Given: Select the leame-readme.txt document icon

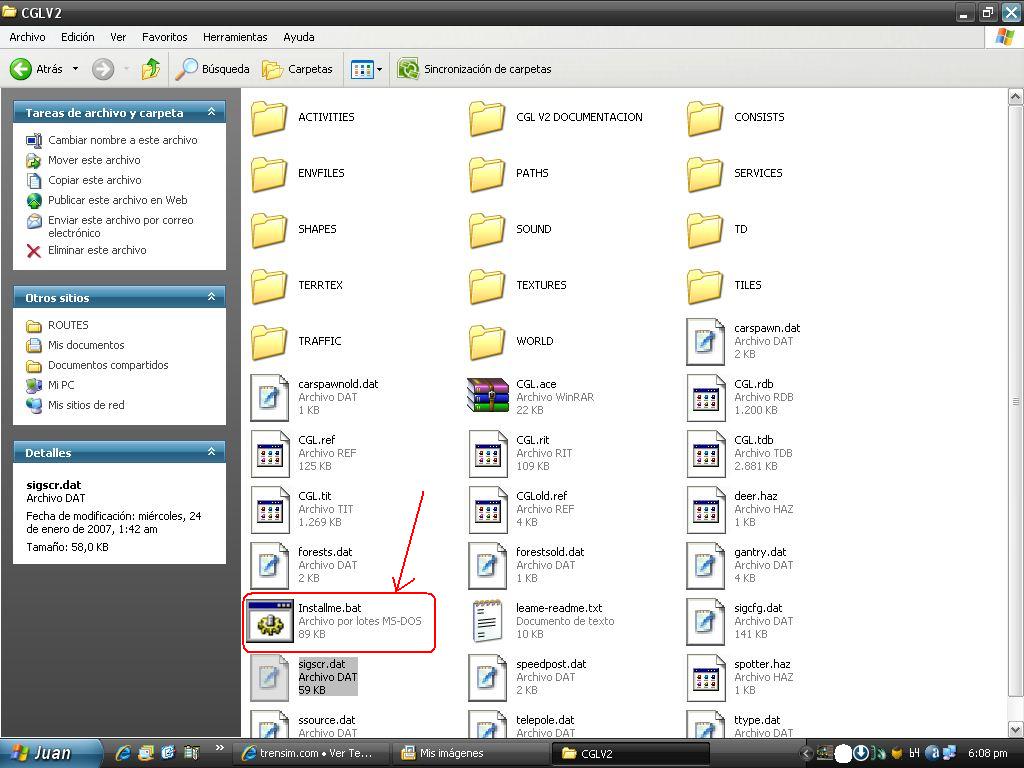Looking at the screenshot, I should click(487, 621).
